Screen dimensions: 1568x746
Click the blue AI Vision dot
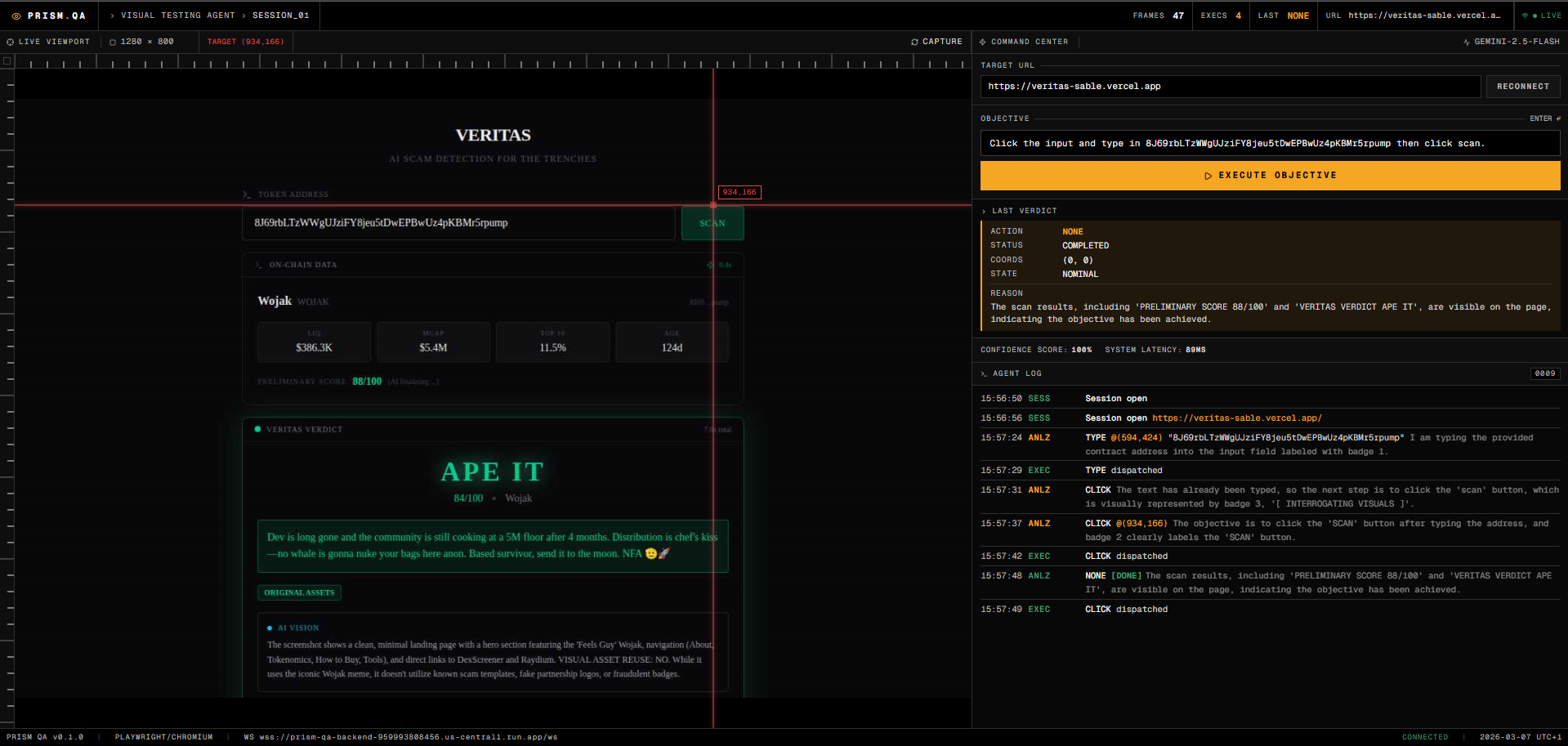click(x=270, y=628)
